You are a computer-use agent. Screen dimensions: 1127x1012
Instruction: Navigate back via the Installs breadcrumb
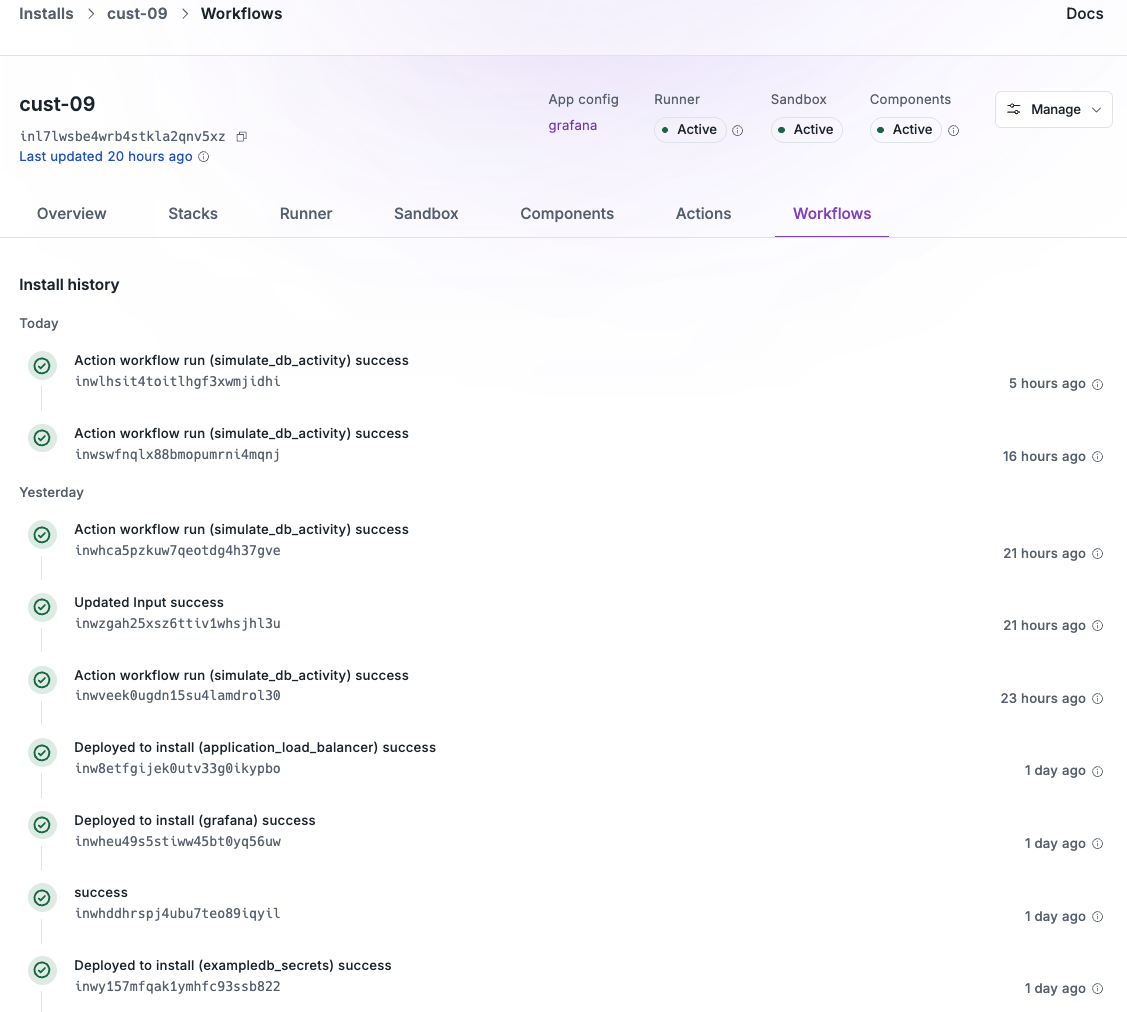(x=46, y=13)
